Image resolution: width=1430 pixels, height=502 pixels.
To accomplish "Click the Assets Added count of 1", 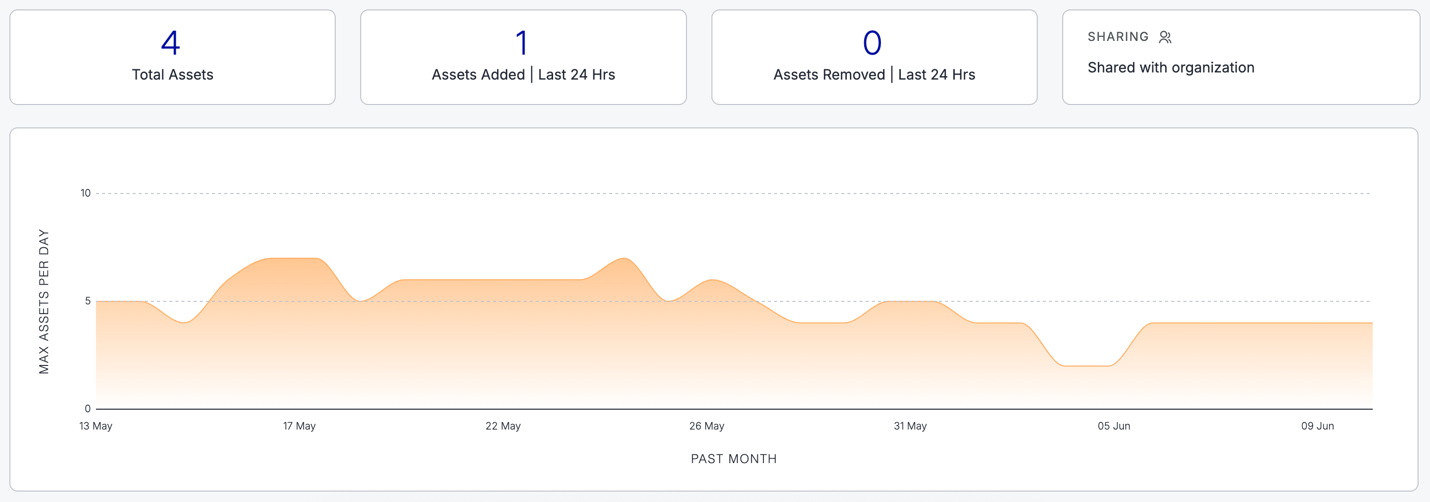I will click(522, 43).
